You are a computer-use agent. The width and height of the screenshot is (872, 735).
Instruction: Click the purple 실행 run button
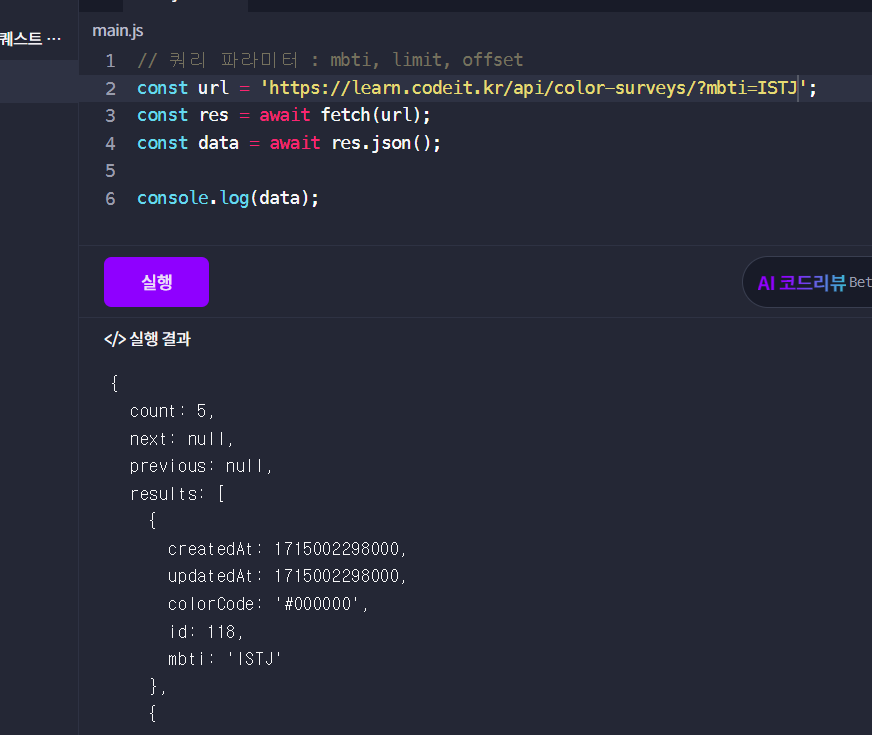[x=156, y=282]
